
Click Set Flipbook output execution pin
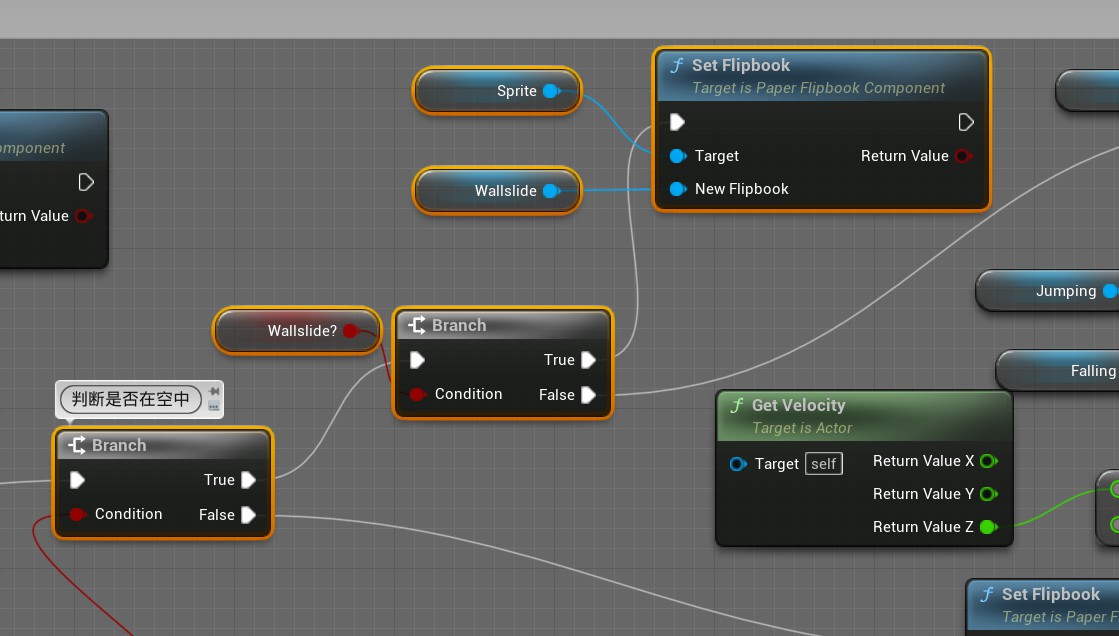tap(966, 122)
